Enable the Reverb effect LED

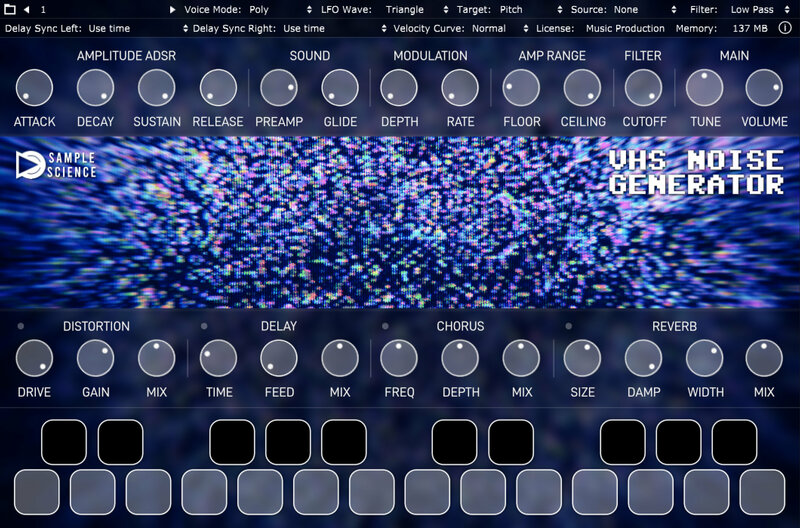[569, 327]
